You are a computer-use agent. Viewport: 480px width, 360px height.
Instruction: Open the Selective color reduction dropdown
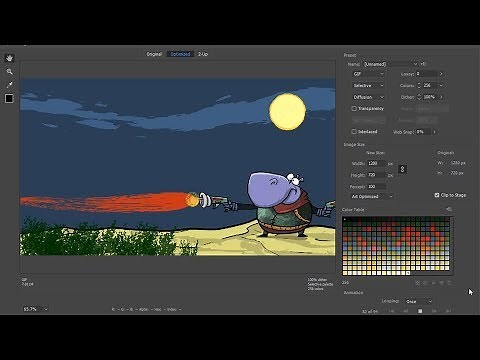click(x=368, y=86)
